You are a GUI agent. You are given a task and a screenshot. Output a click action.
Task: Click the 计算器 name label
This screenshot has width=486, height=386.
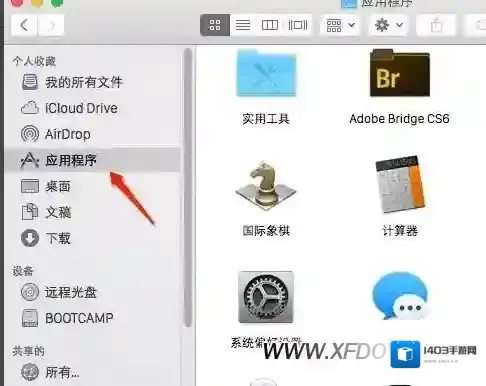coord(400,231)
